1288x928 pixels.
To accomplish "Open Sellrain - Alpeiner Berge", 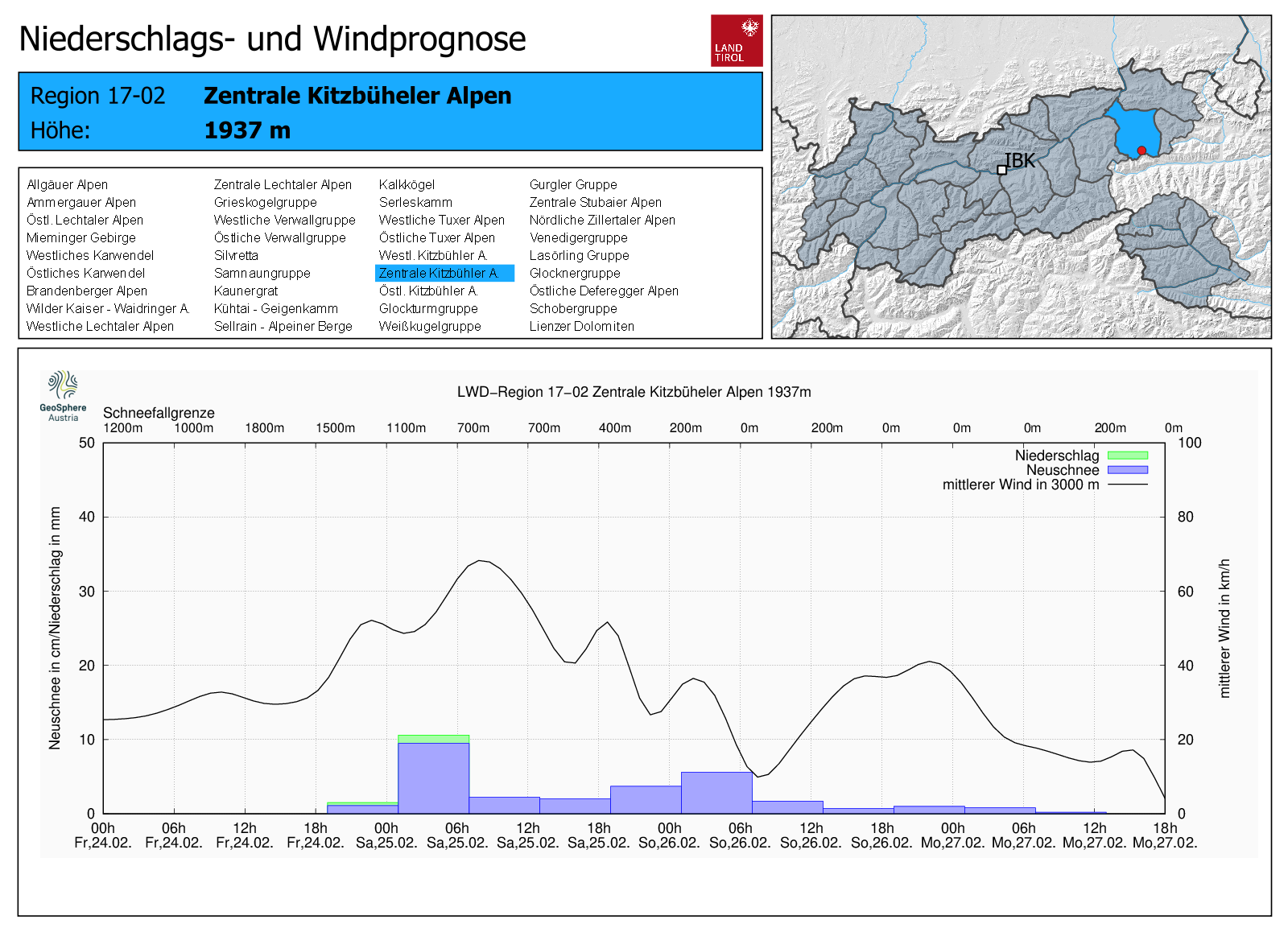I will [283, 327].
